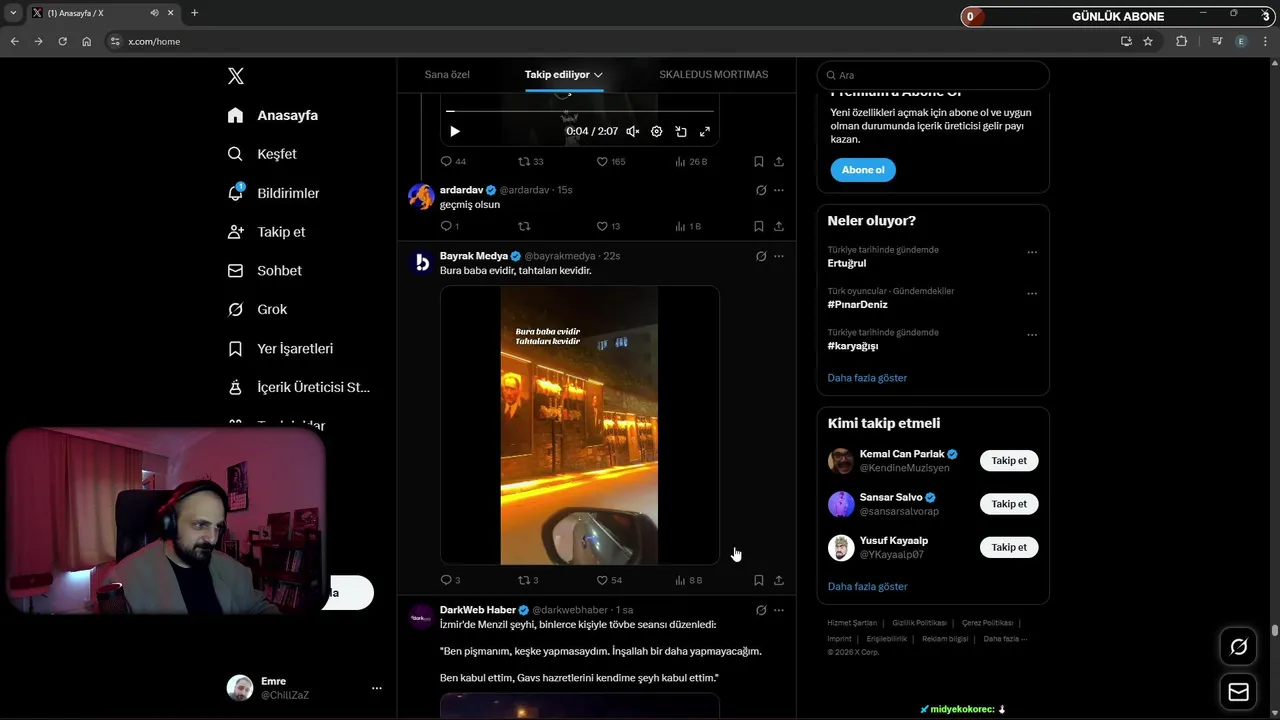Image resolution: width=1280 pixels, height=720 pixels.
Task: Open more options on ardardav post
Action: pyautogui.click(x=779, y=190)
